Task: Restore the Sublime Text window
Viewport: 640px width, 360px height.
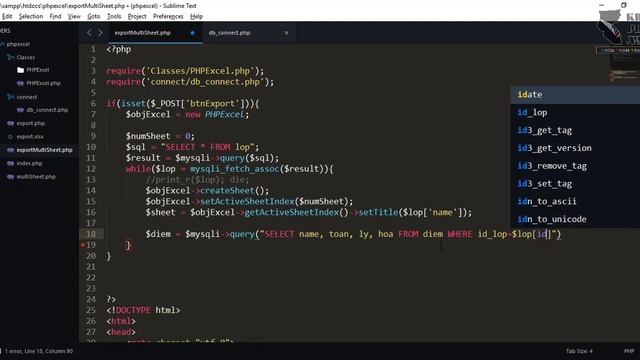Action: pos(623,5)
